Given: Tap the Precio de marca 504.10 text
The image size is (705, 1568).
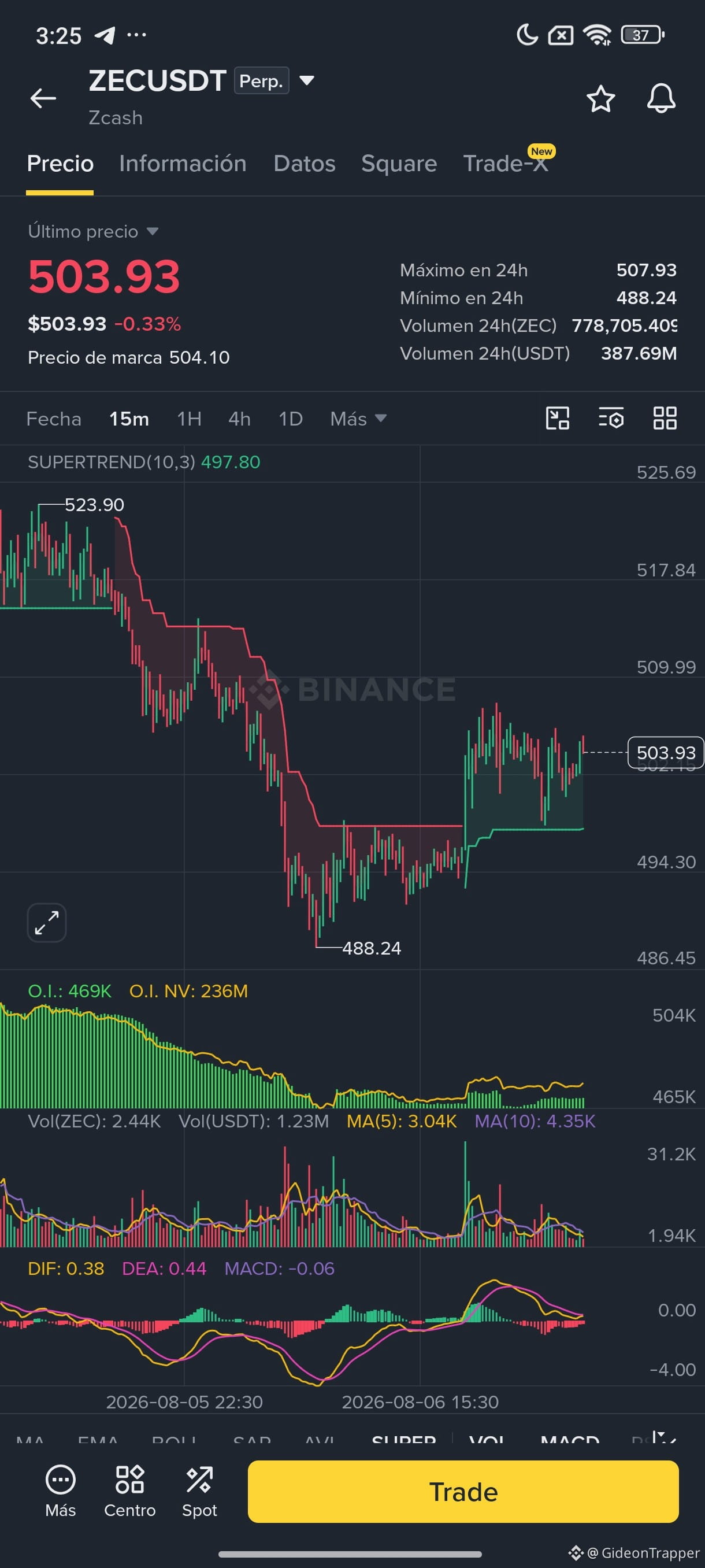Looking at the screenshot, I should tap(129, 357).
